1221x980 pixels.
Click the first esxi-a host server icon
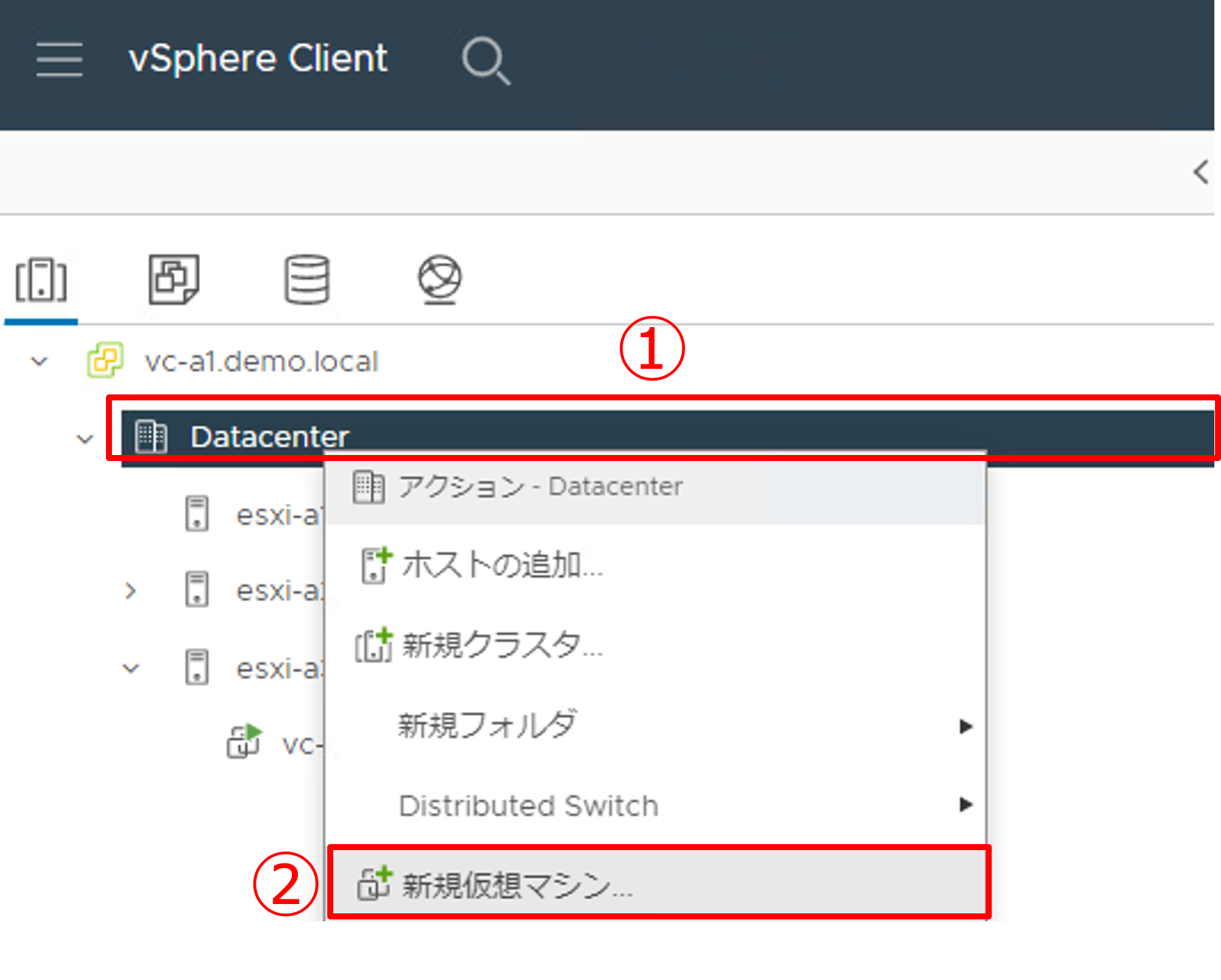pos(197,513)
